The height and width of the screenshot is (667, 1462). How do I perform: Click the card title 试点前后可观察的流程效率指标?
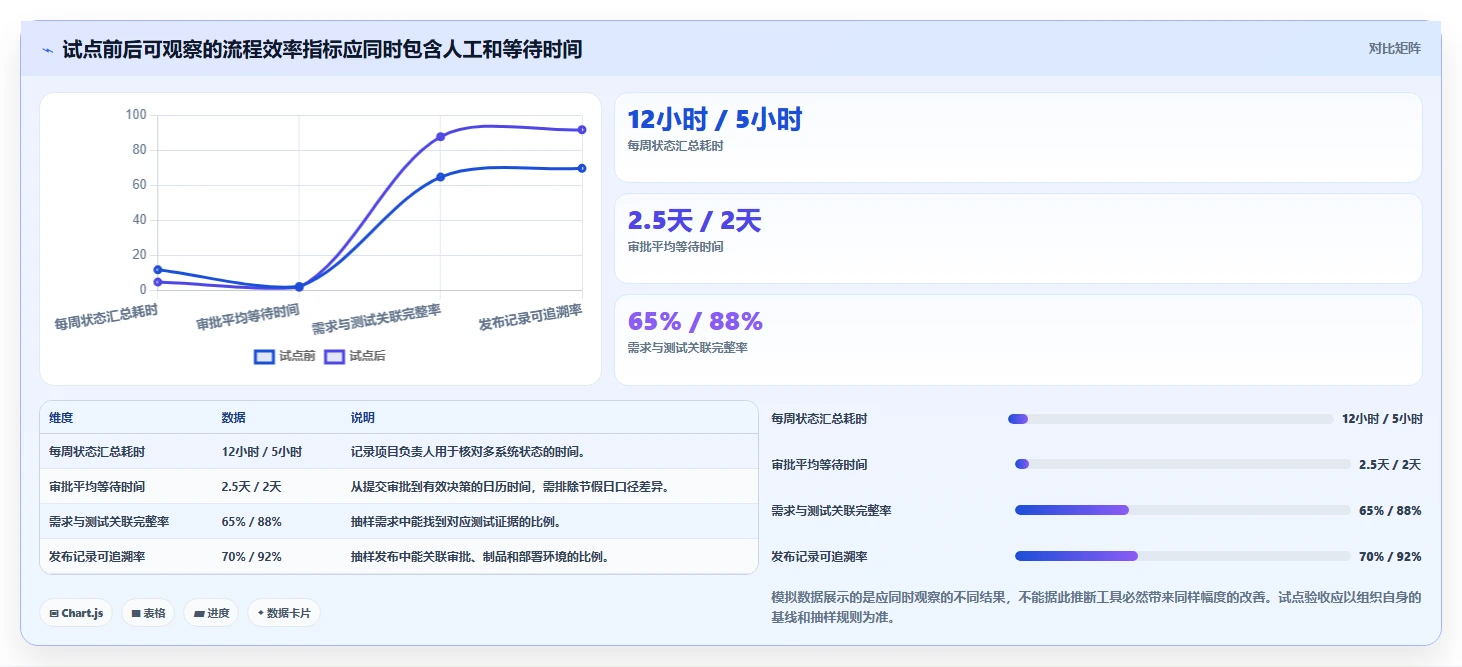point(322,49)
